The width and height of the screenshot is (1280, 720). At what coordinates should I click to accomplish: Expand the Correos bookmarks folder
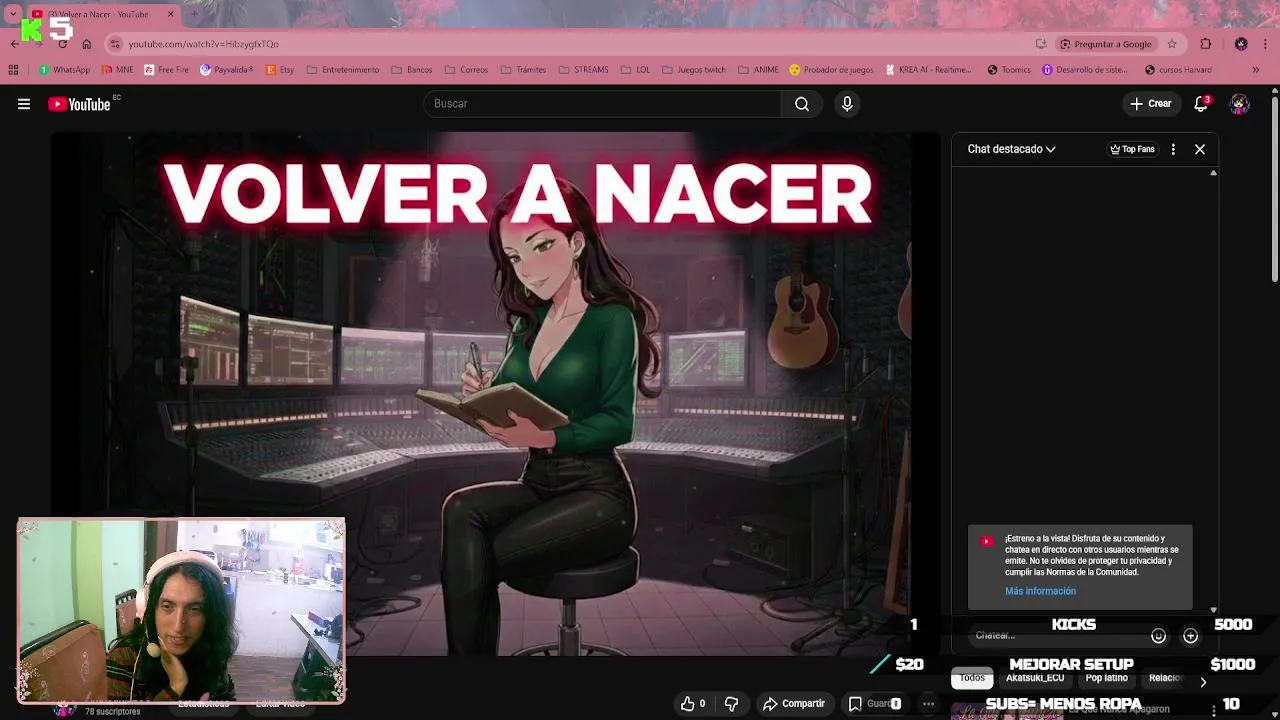pos(466,70)
